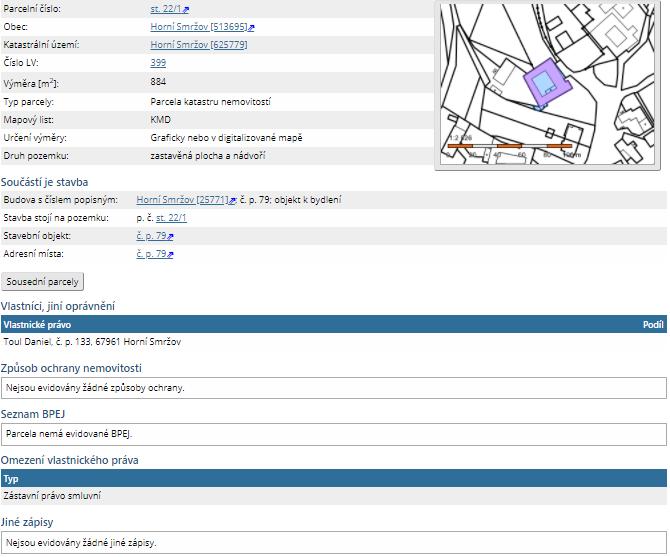Open the cadastral map thumbnail

click(x=547, y=85)
